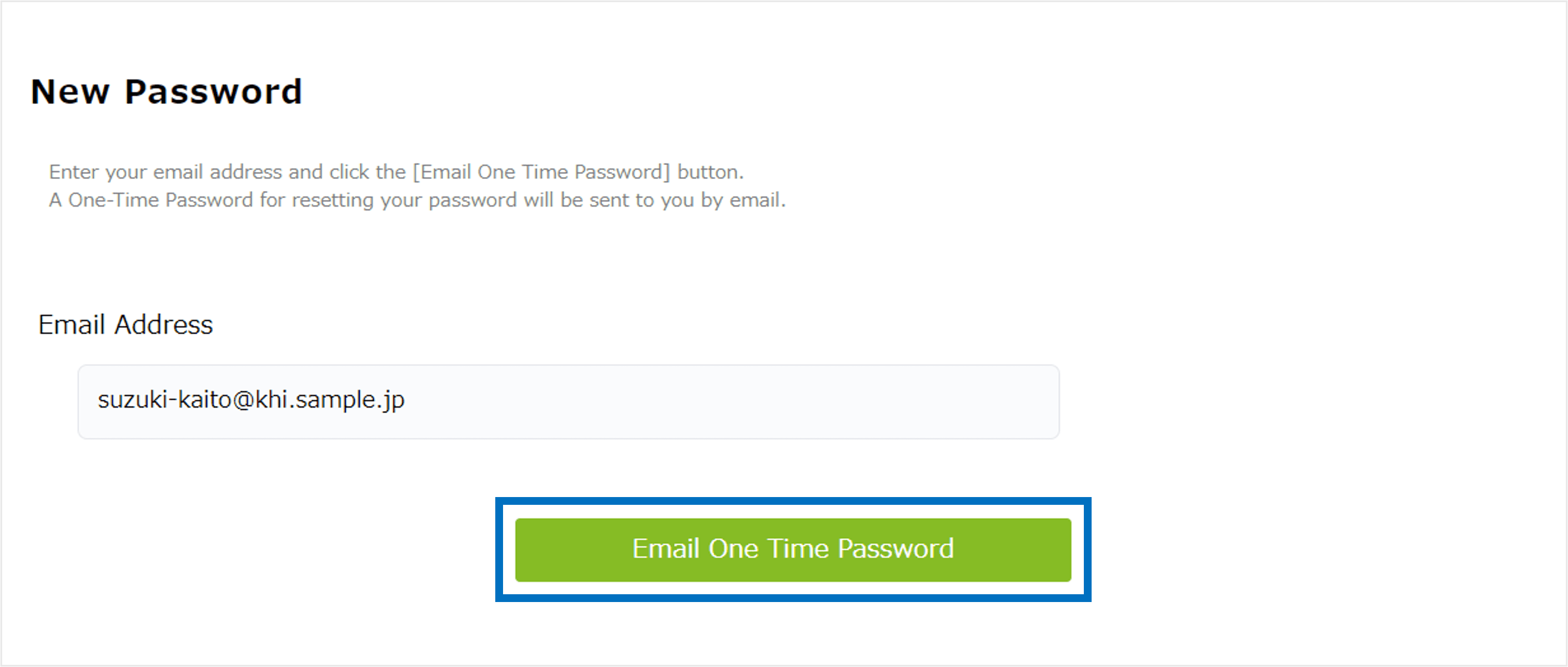Click the "Enter your email address" instruction line

(396, 172)
